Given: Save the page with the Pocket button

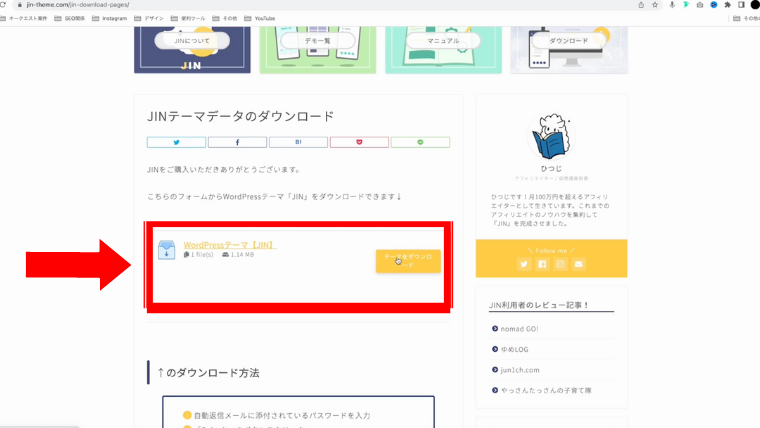Looking at the screenshot, I should click(359, 142).
